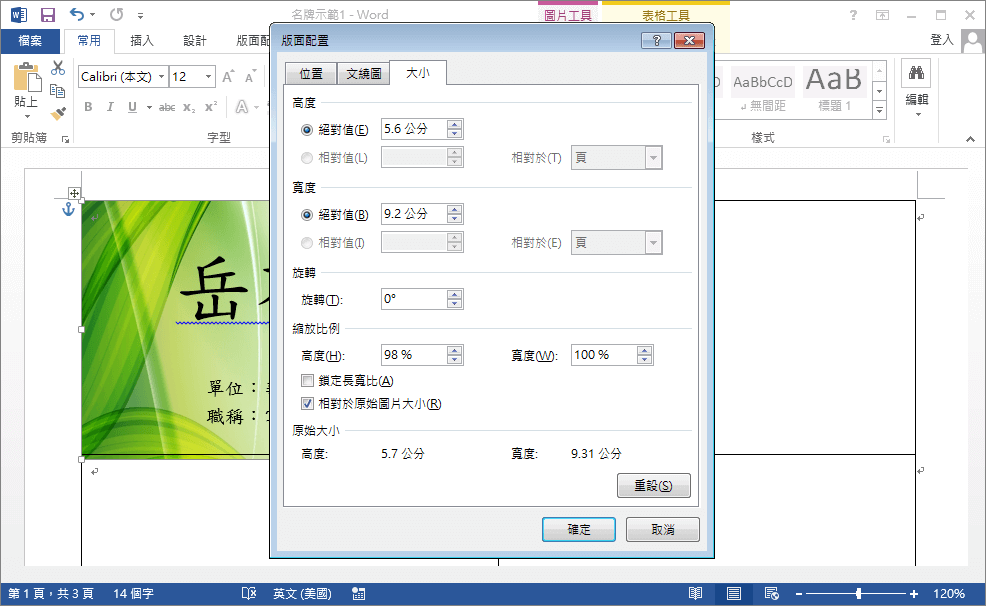
Task: Select the Format Painter brush icon
Action: pyautogui.click(x=59, y=113)
